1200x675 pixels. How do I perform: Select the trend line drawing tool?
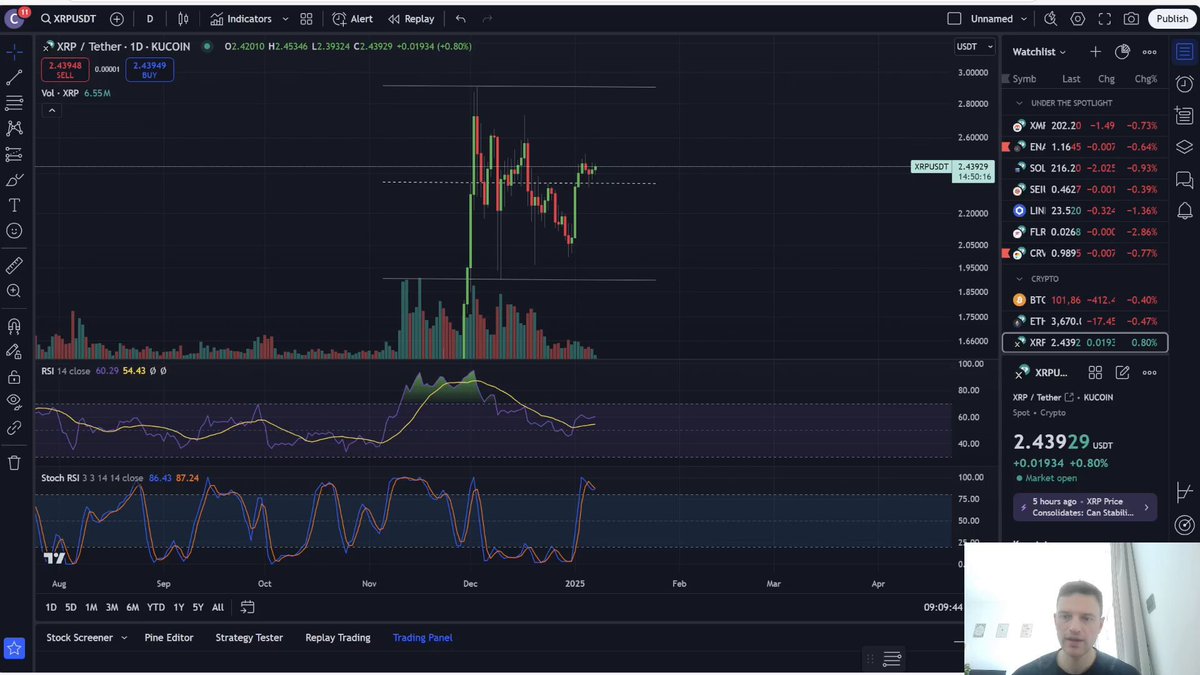point(14,77)
